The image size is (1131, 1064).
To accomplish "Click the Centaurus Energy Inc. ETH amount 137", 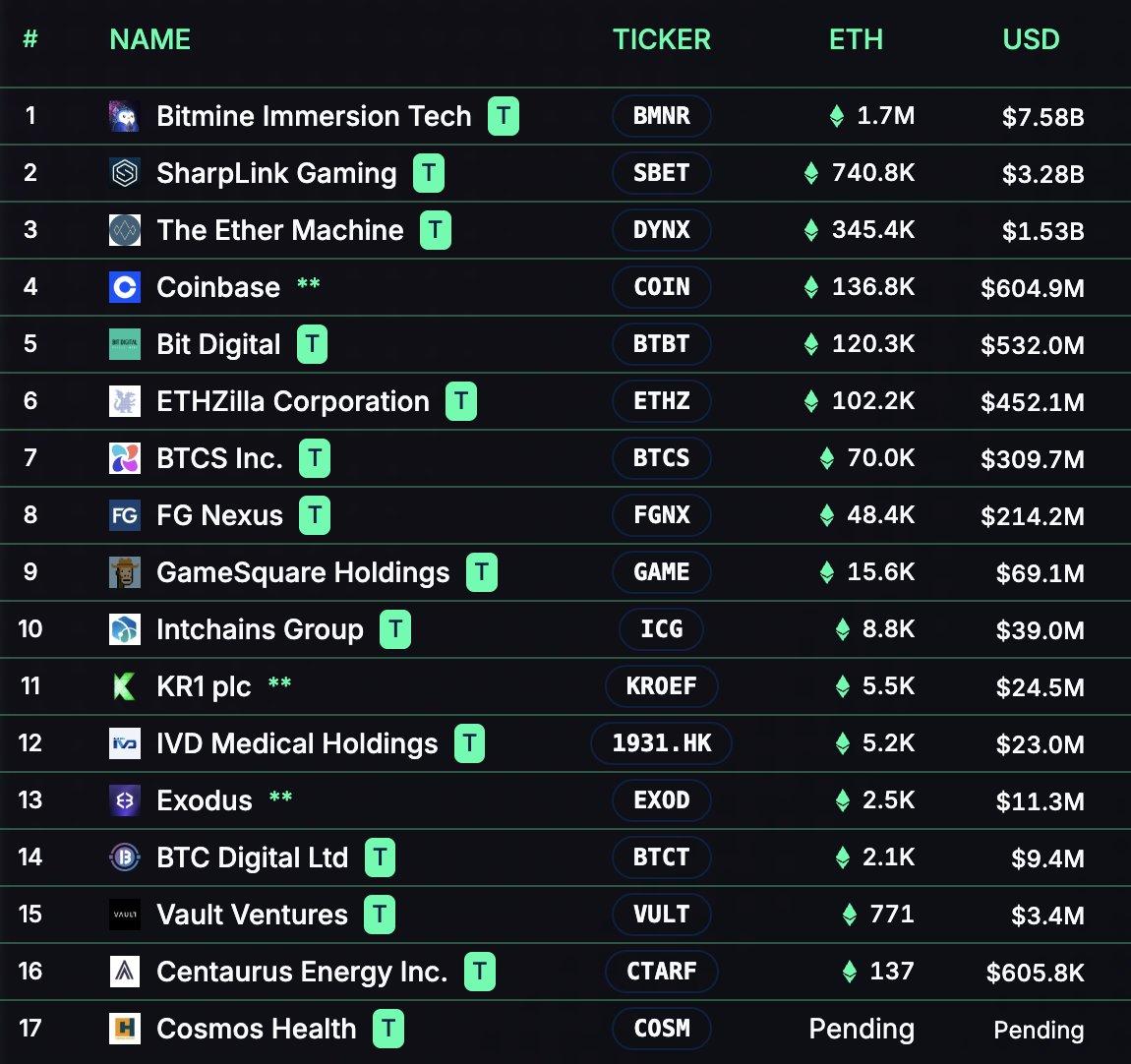I will pos(891,972).
